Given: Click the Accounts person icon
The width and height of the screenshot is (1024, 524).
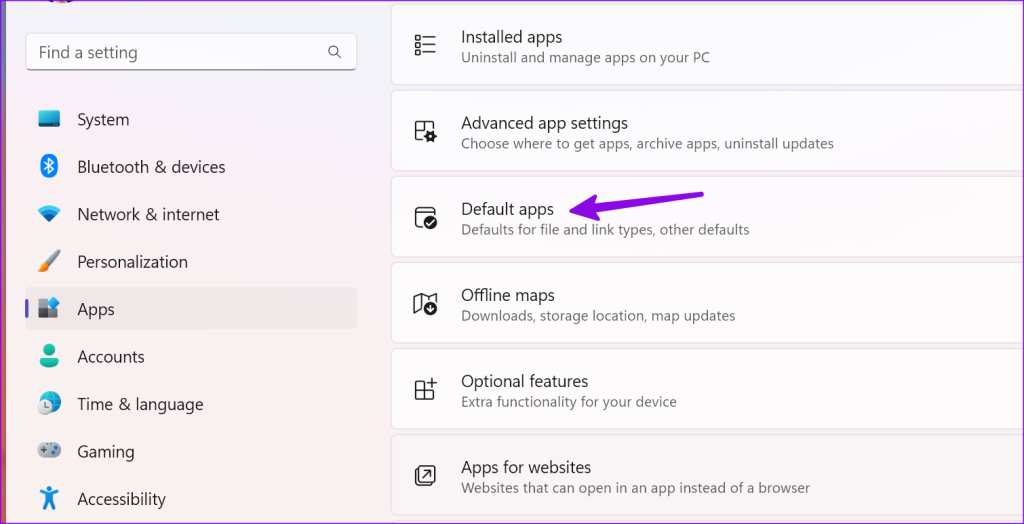Looking at the screenshot, I should [x=49, y=356].
